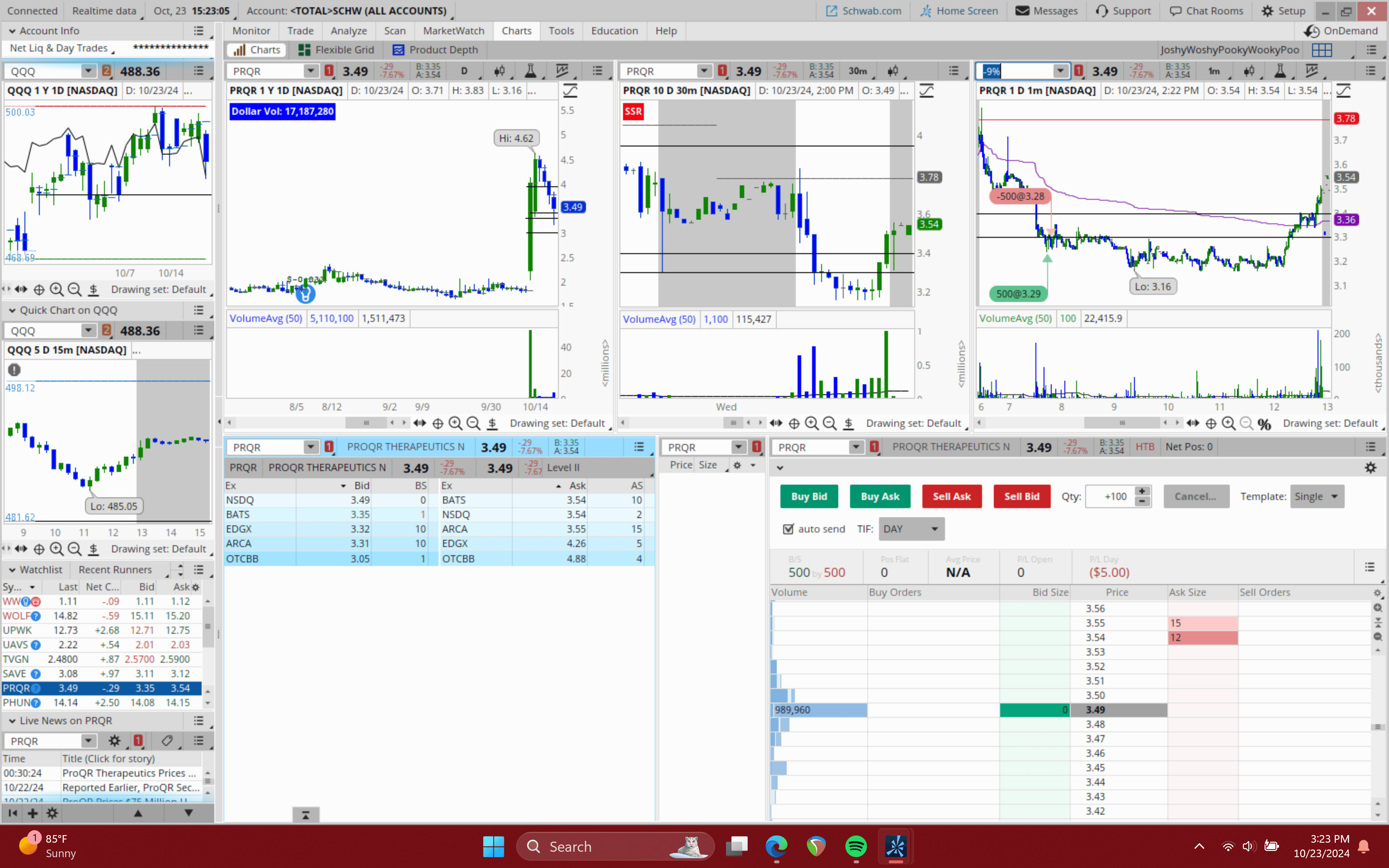Open the Drawings tool icon on daily chart

pos(562,71)
